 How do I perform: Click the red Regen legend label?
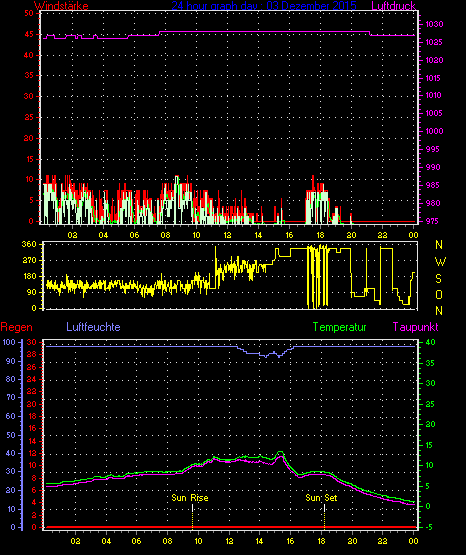click(x=16, y=327)
